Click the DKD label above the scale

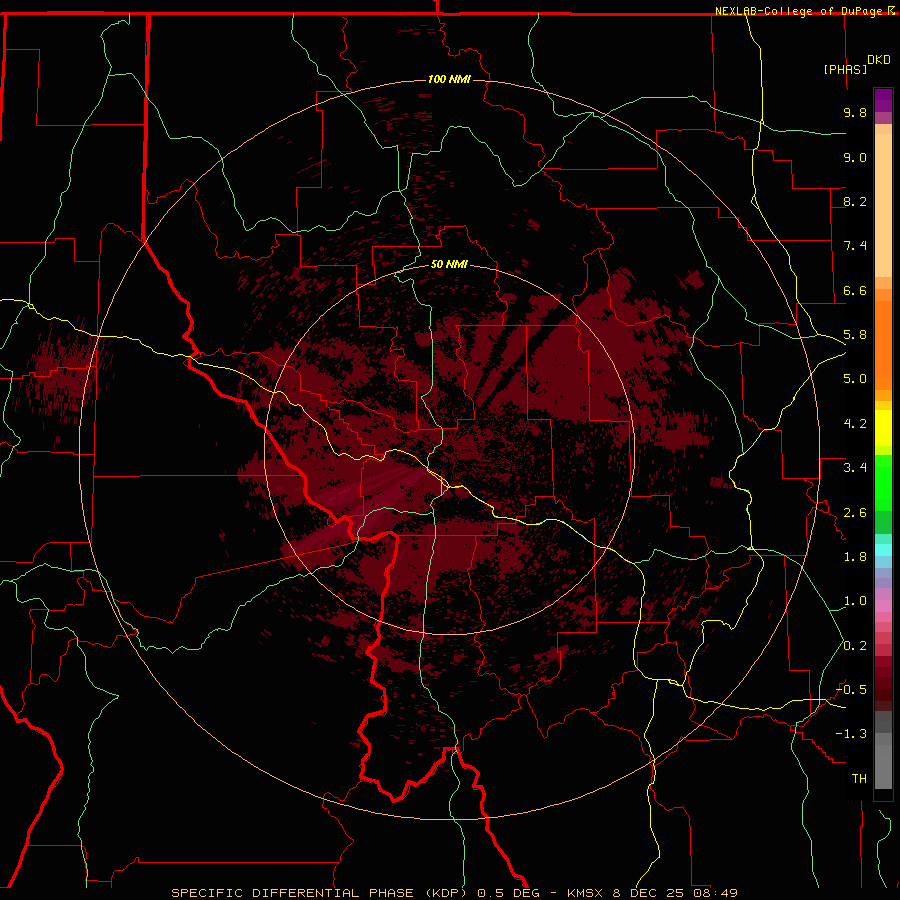879,60
